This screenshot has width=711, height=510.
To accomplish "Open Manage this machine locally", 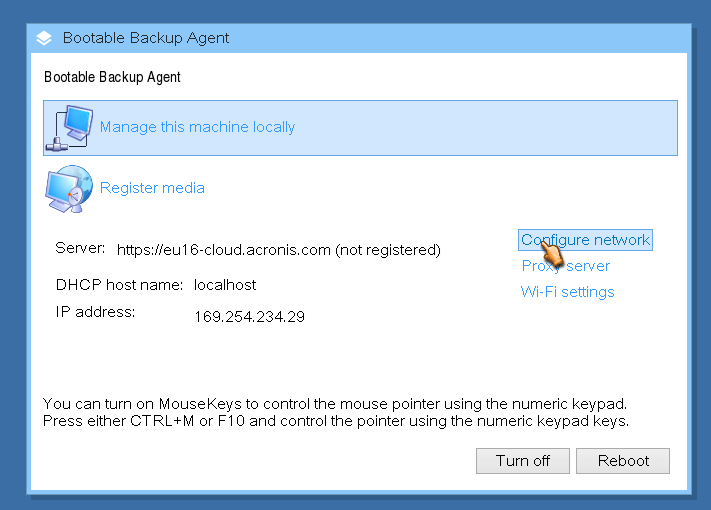I will pyautogui.click(x=197, y=128).
